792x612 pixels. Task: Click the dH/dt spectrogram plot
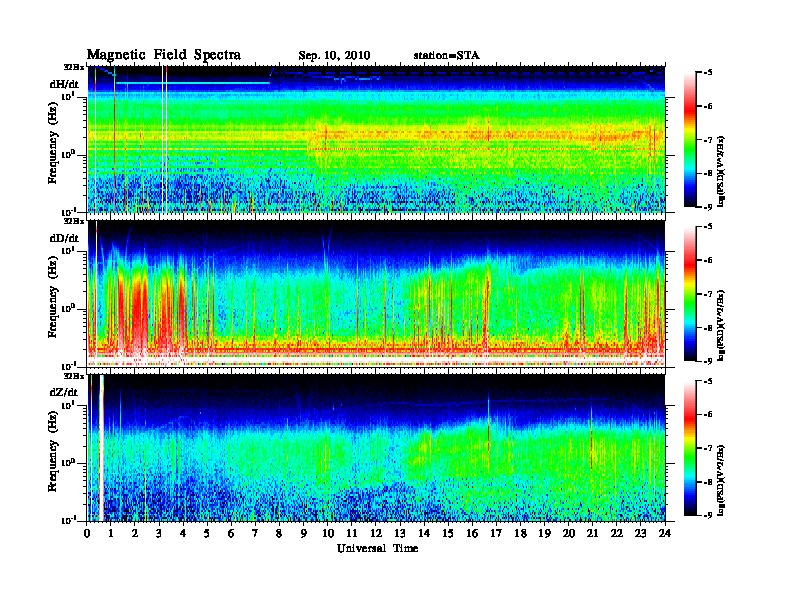[376, 139]
